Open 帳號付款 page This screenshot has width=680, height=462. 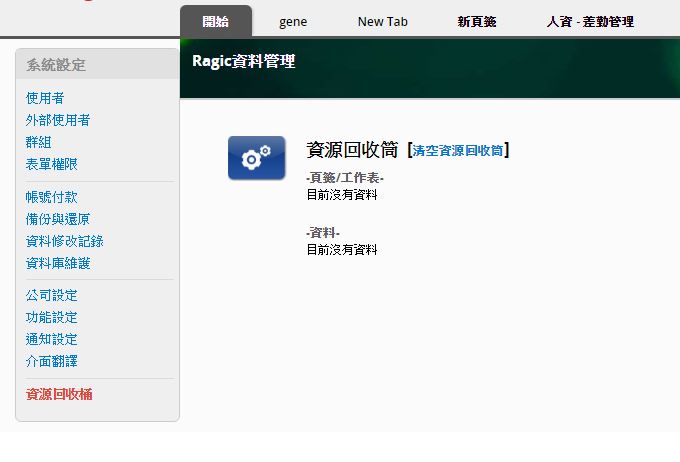51,197
